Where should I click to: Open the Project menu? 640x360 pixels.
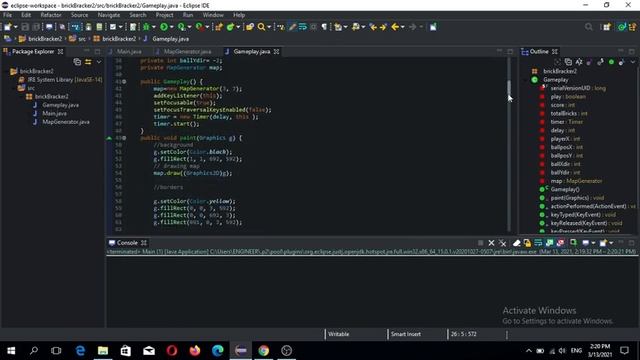pyautogui.click(x=164, y=15)
